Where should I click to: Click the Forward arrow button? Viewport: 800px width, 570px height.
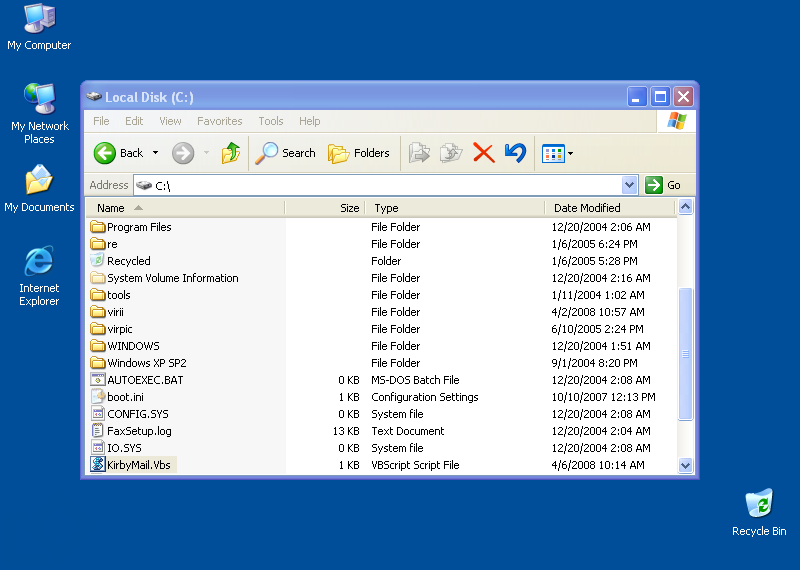[183, 153]
